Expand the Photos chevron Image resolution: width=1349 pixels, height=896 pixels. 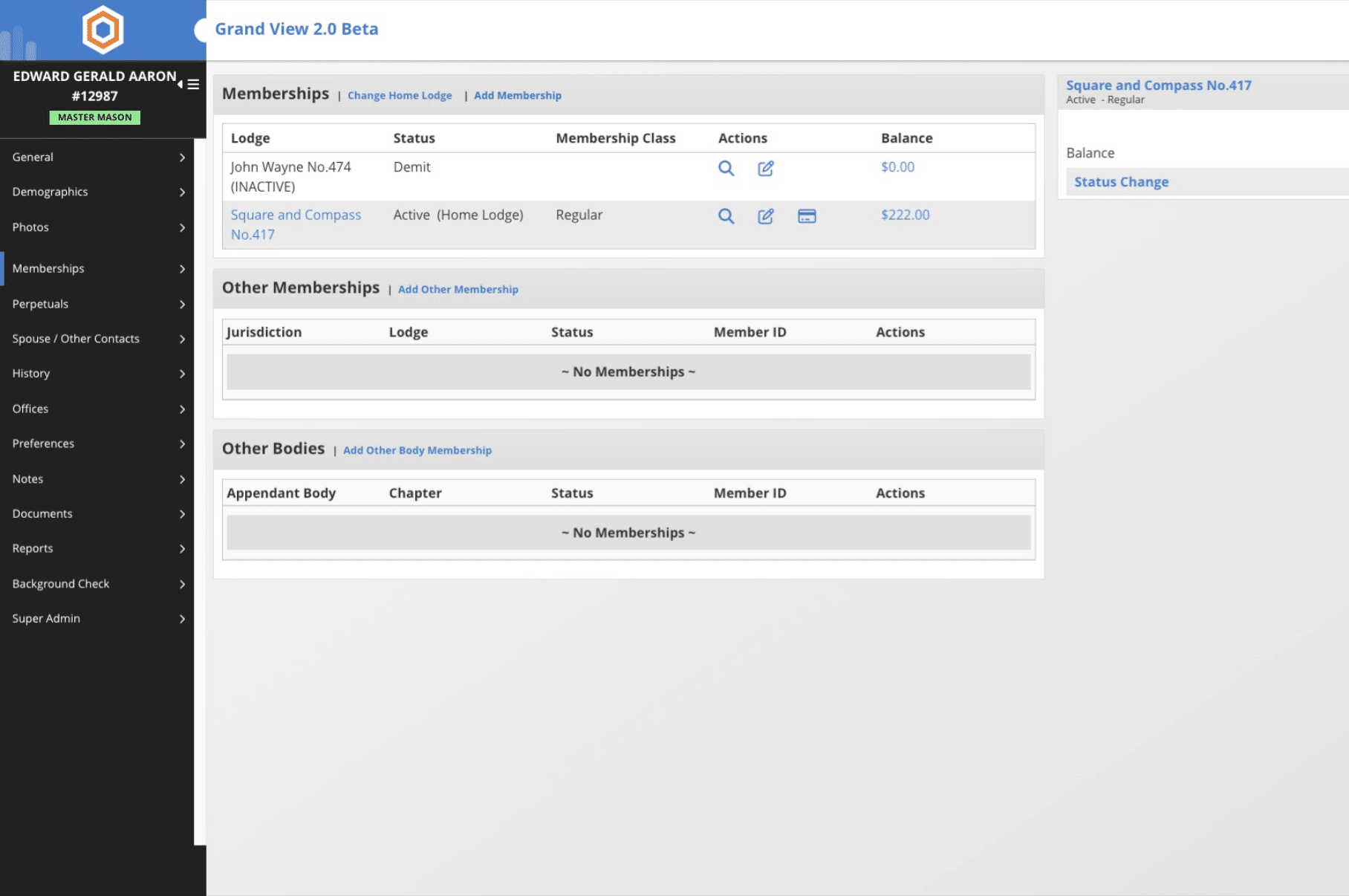(182, 227)
